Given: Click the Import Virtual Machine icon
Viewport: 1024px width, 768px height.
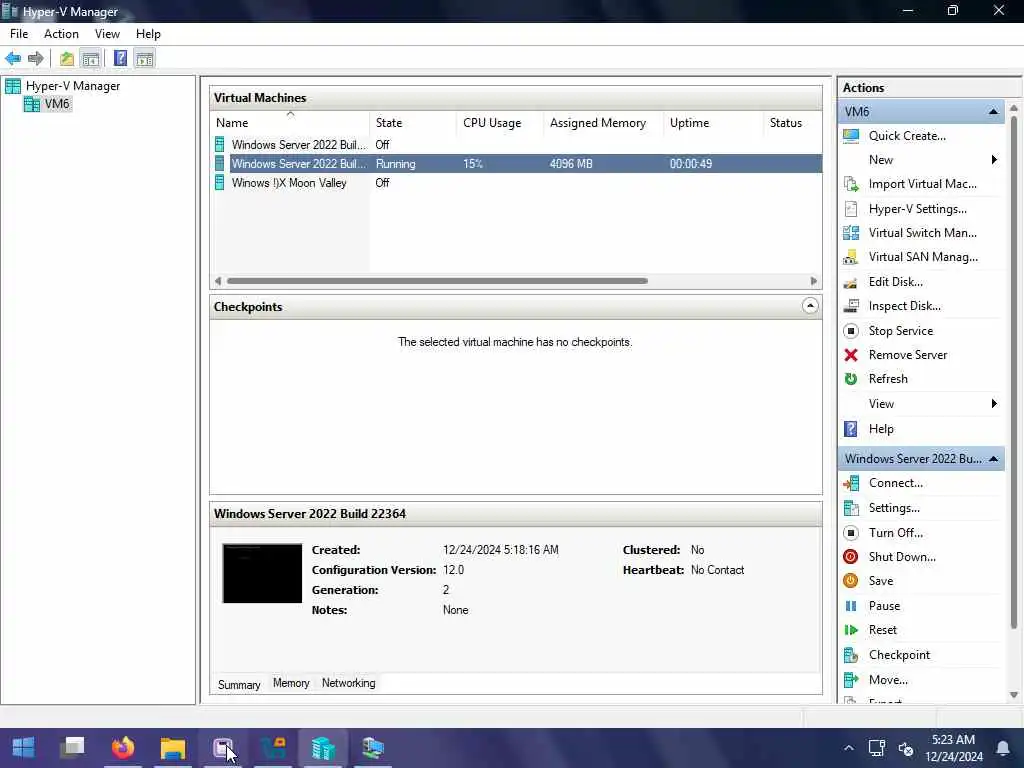Looking at the screenshot, I should pos(851,184).
